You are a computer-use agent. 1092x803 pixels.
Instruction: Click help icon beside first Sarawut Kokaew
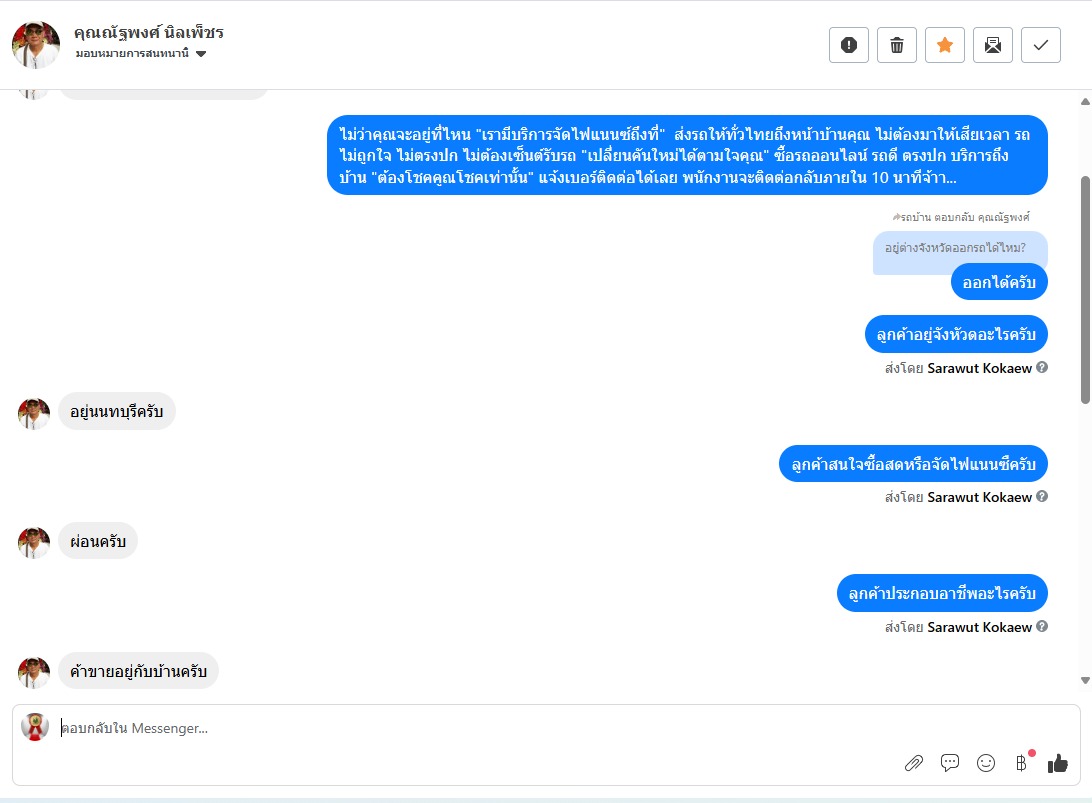tap(1042, 368)
